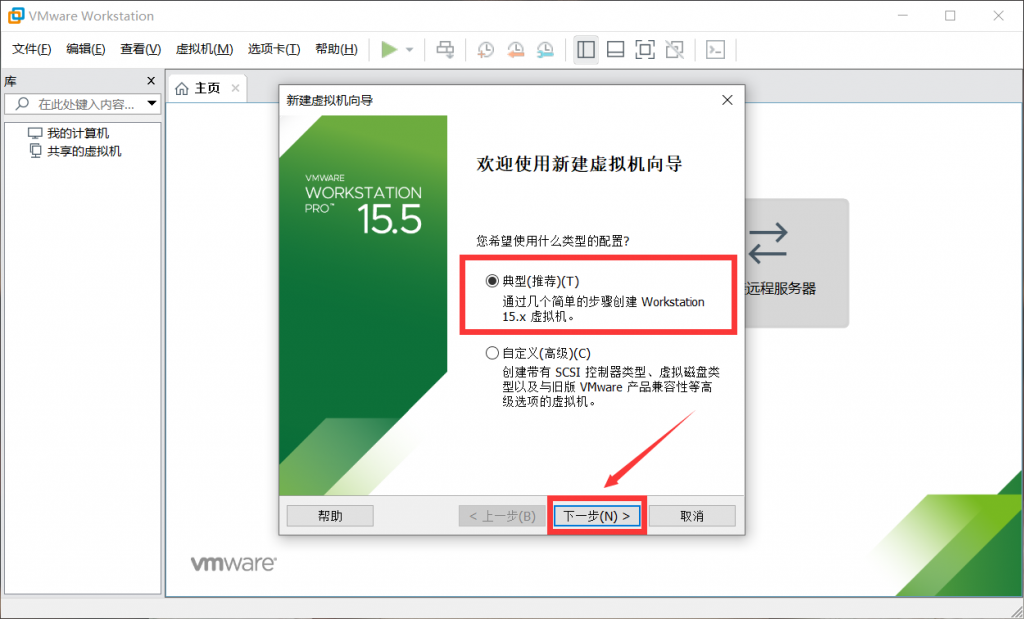
Task: Select the 自定义(高级)(C) radio option
Action: (x=492, y=353)
